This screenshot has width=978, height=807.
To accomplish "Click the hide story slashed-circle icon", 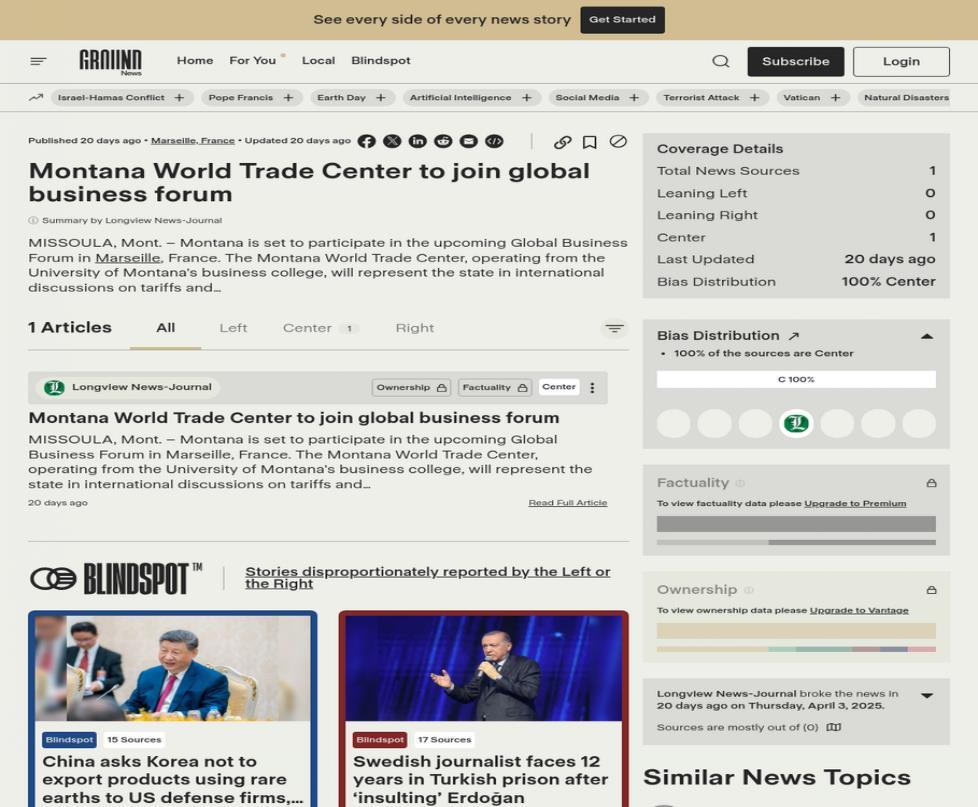I will pos(618,142).
